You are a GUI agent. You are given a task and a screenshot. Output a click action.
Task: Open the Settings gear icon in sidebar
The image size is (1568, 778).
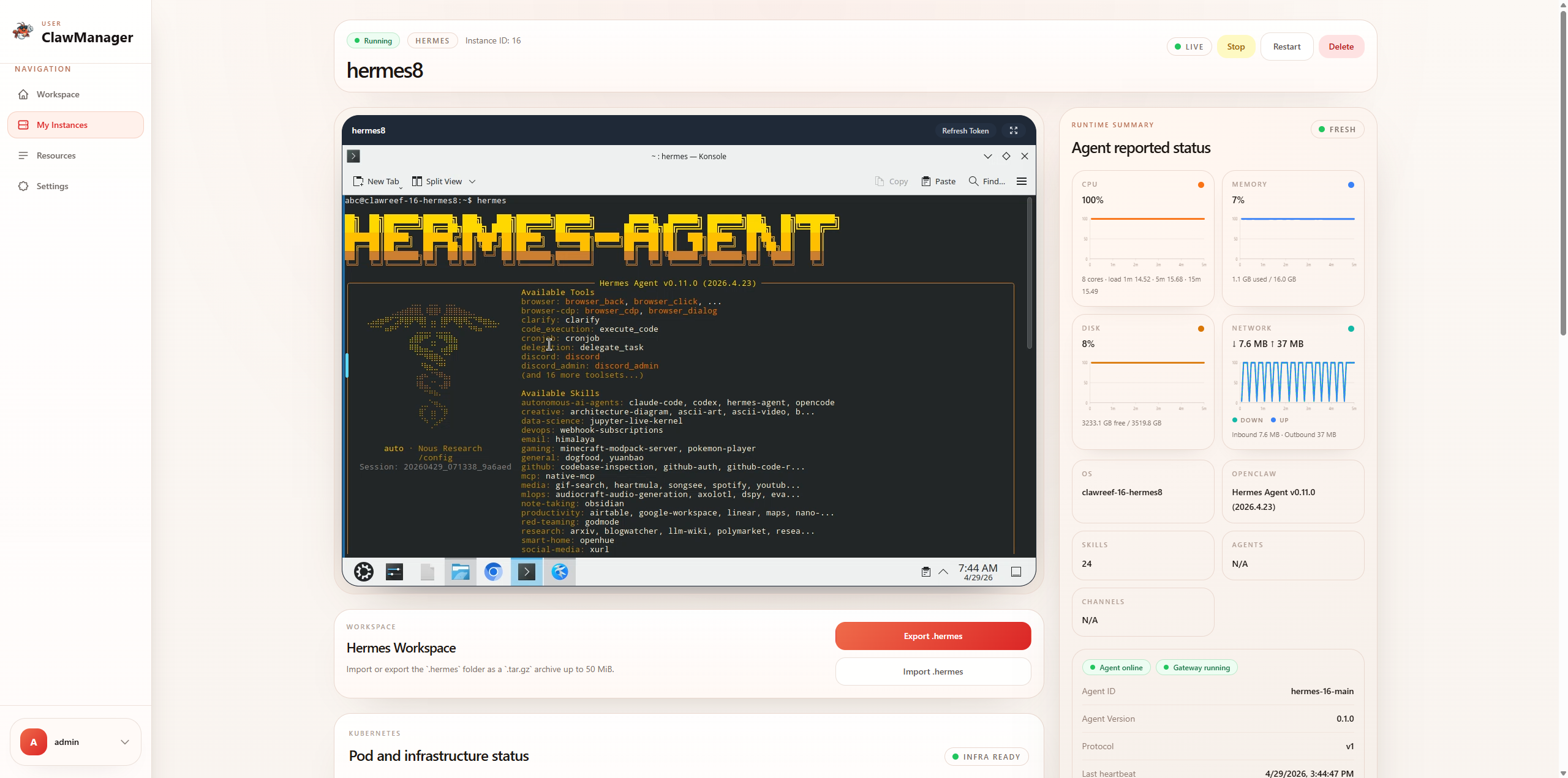tap(23, 186)
